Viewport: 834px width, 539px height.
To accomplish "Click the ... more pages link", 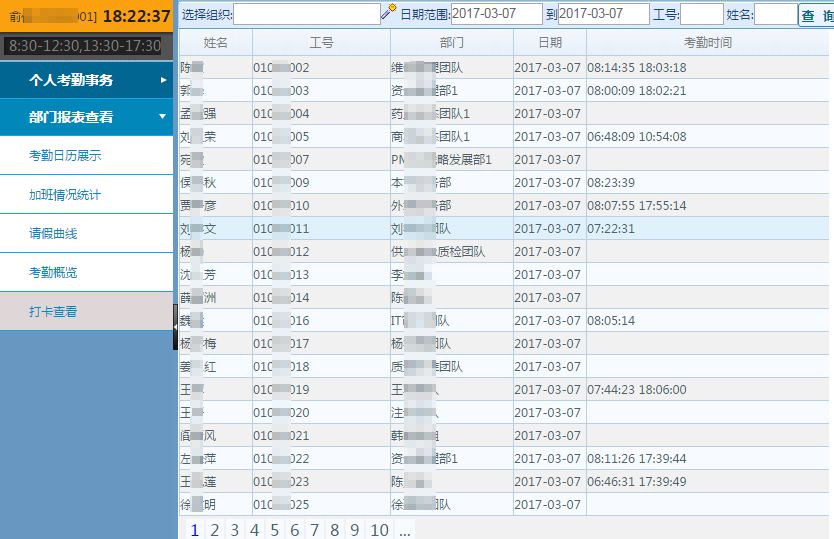I will click(404, 531).
